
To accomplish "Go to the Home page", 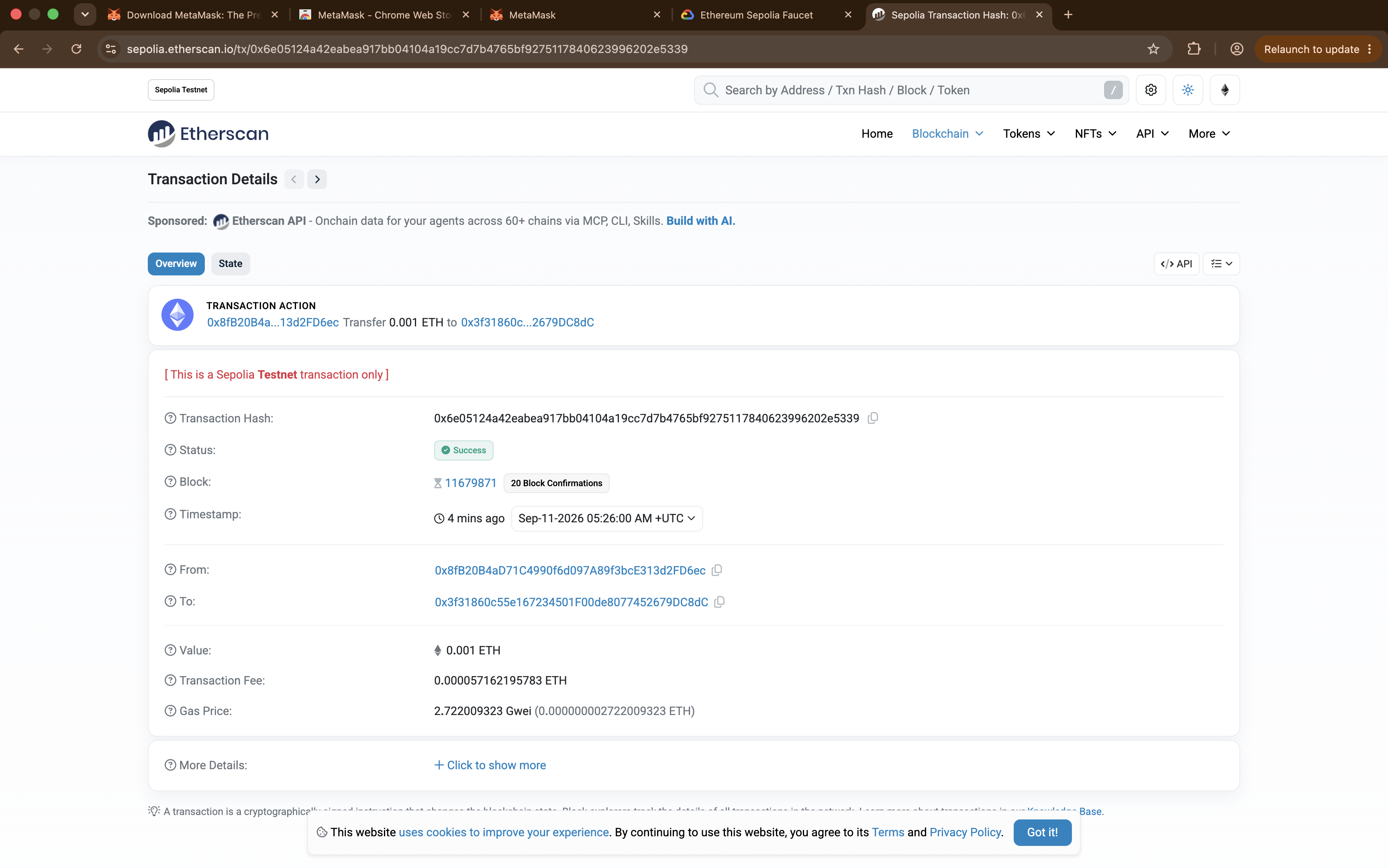I will point(877,134).
